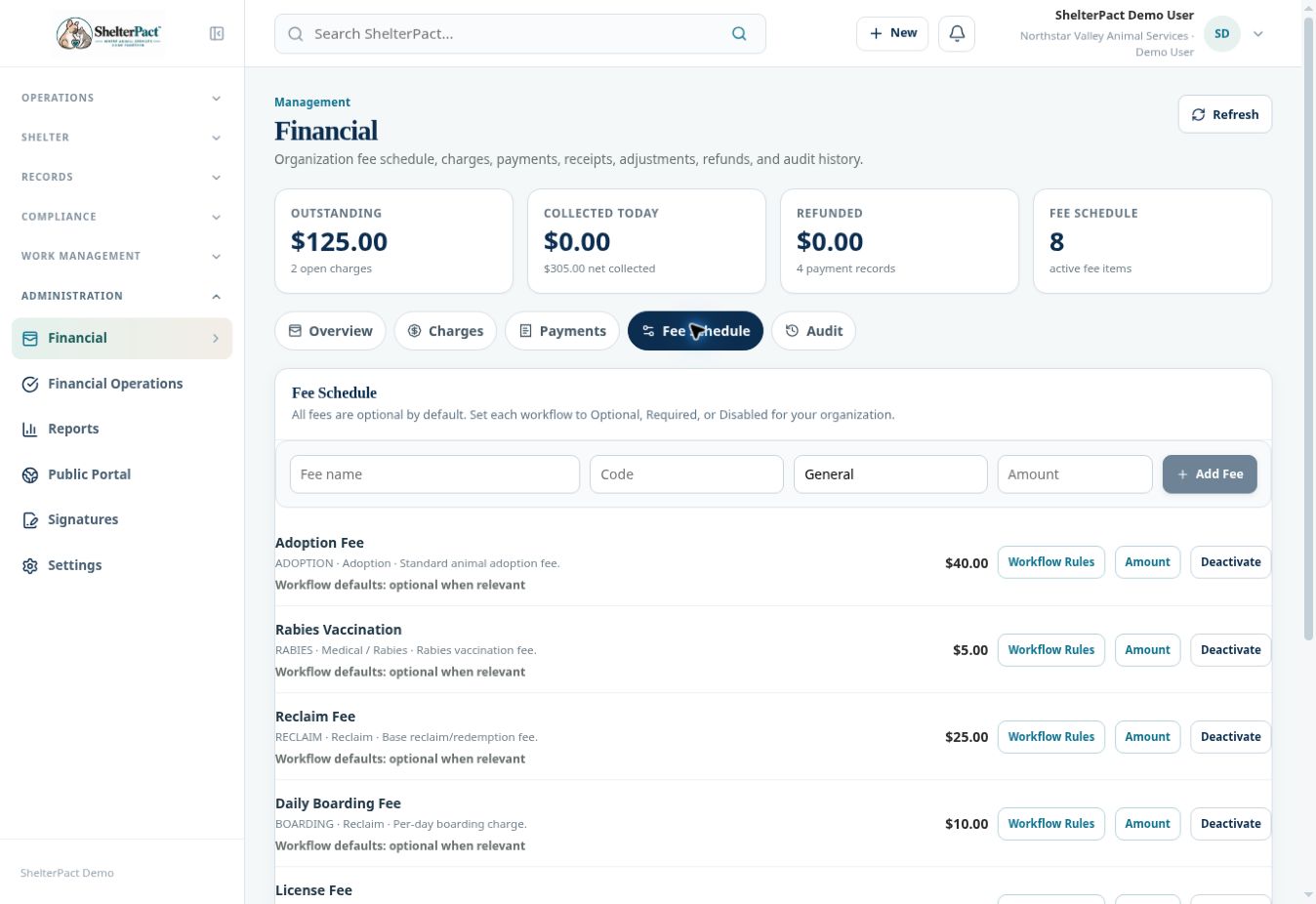The height and width of the screenshot is (904, 1316).
Task: Edit Amount for Rabies Vaccination
Action: tap(1147, 650)
